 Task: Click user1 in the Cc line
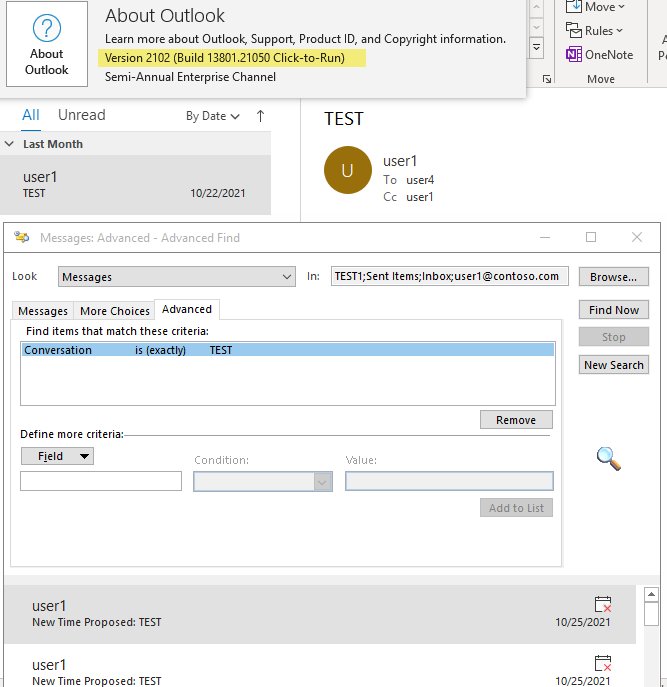420,197
